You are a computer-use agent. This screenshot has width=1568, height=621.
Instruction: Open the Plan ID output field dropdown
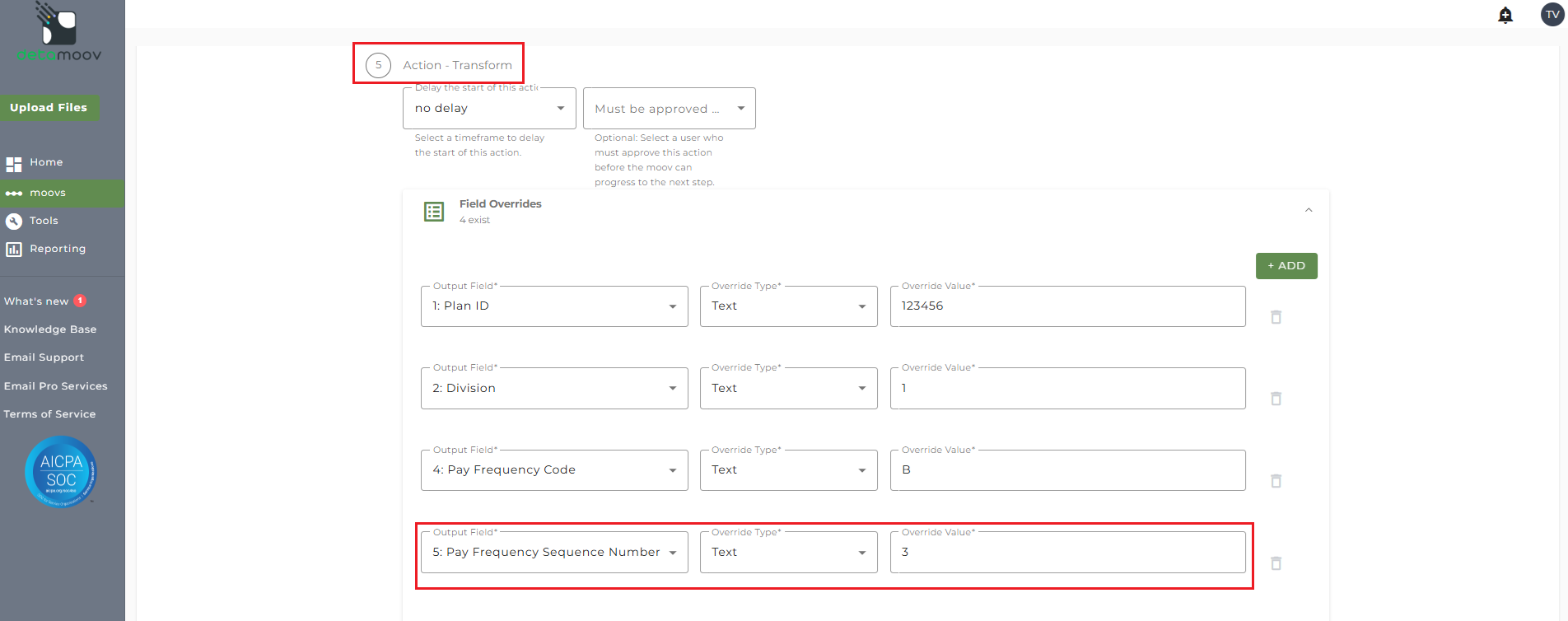pos(554,306)
